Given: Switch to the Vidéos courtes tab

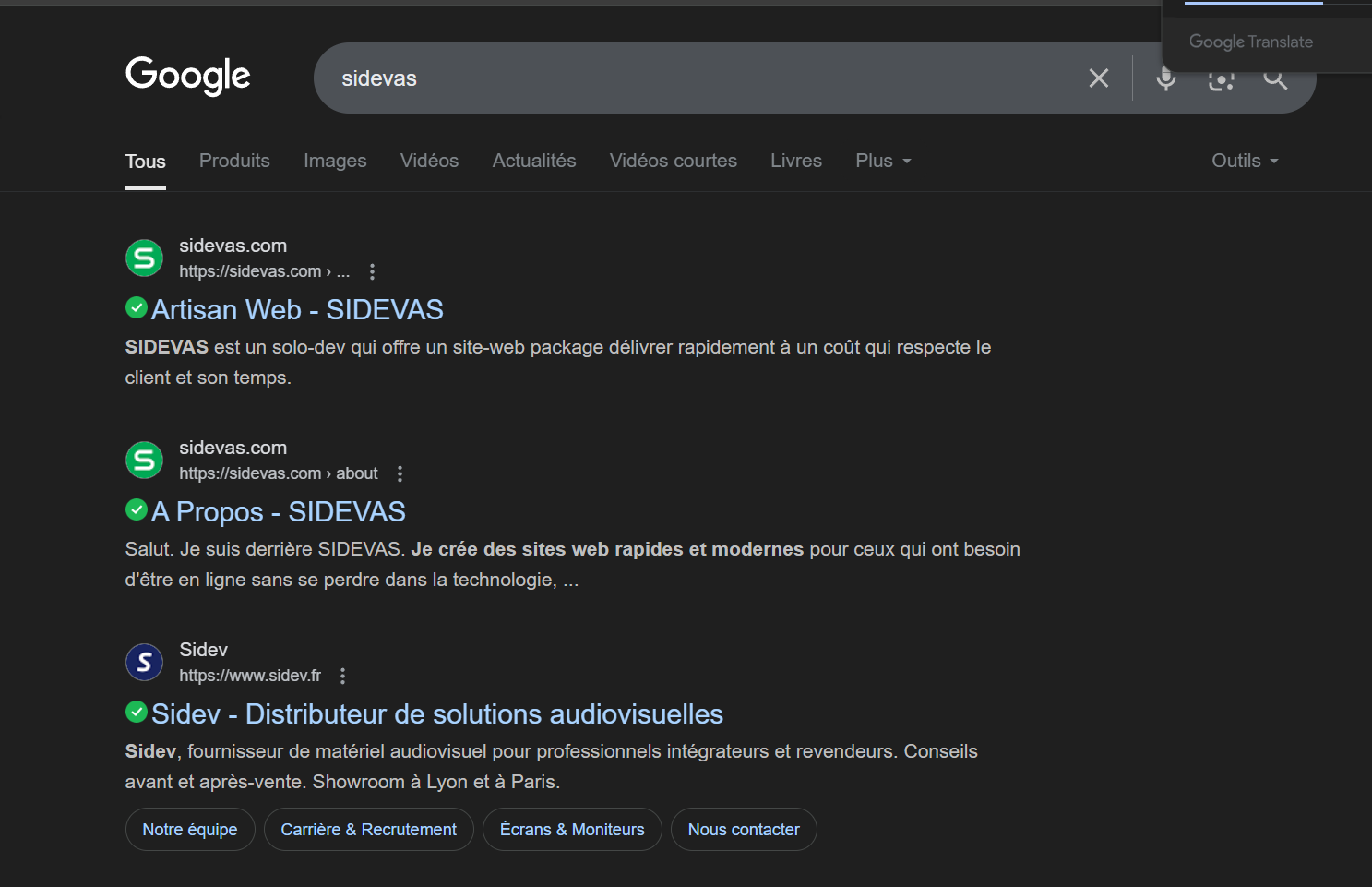Looking at the screenshot, I should (x=674, y=161).
